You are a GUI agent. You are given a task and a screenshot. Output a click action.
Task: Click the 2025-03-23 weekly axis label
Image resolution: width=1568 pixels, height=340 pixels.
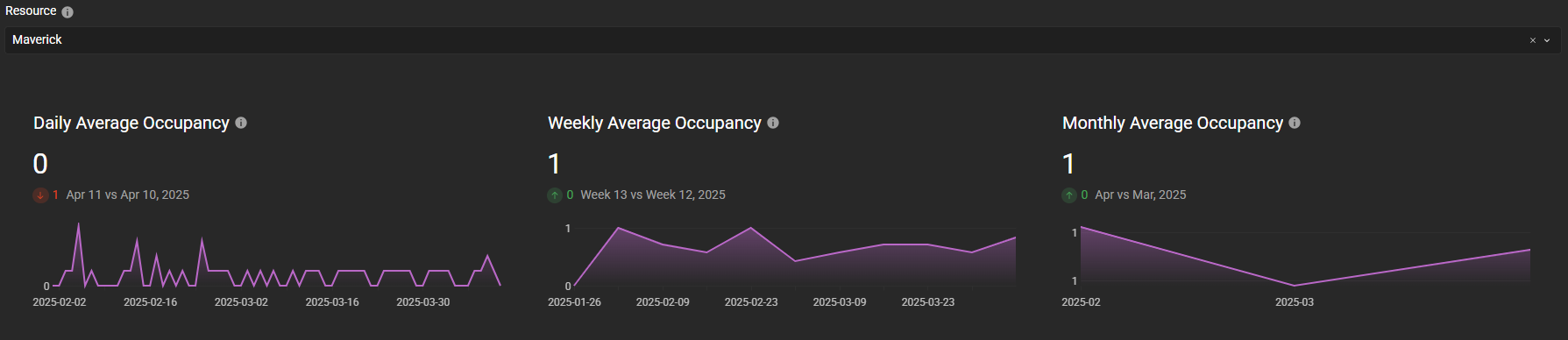(x=928, y=301)
